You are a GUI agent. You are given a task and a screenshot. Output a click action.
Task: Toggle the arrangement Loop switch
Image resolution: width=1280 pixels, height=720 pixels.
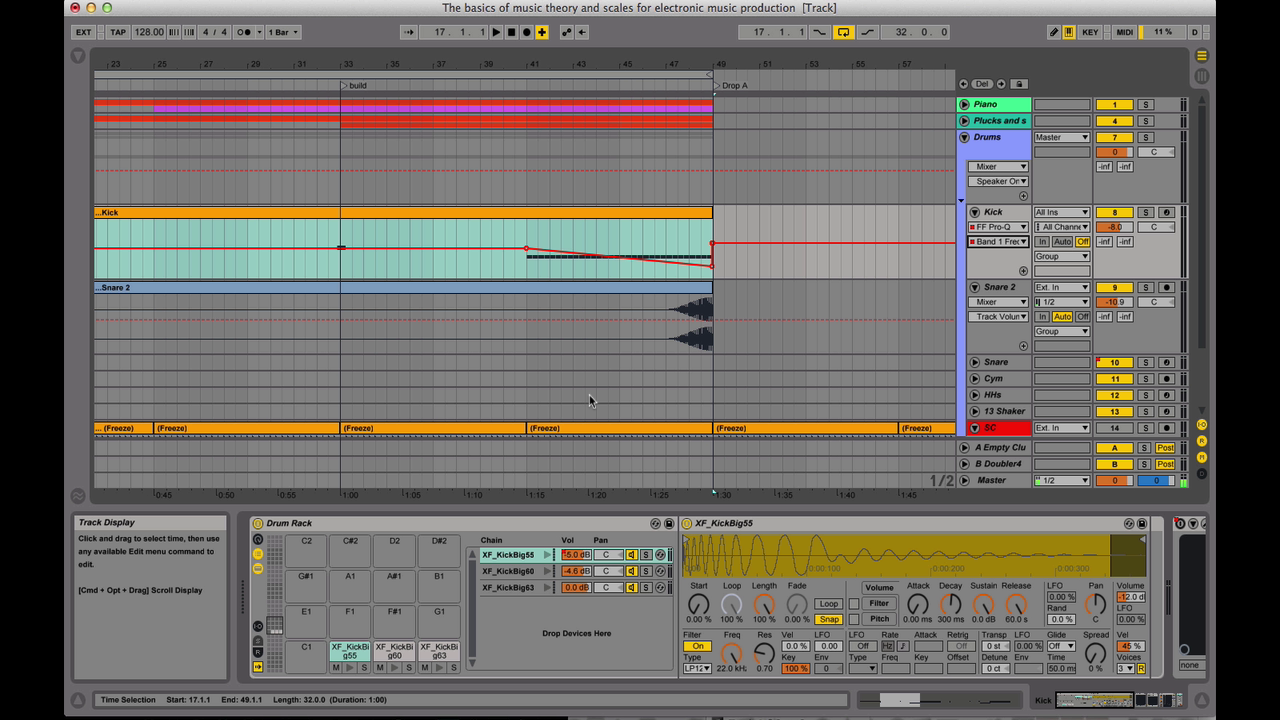tap(844, 32)
